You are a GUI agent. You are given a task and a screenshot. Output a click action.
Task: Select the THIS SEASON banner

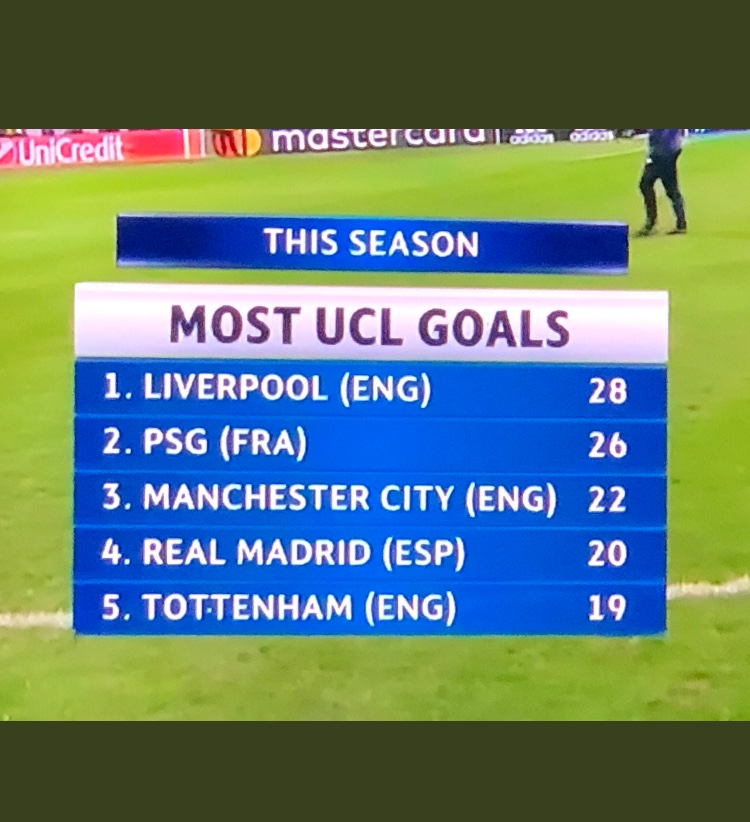[x=371, y=243]
